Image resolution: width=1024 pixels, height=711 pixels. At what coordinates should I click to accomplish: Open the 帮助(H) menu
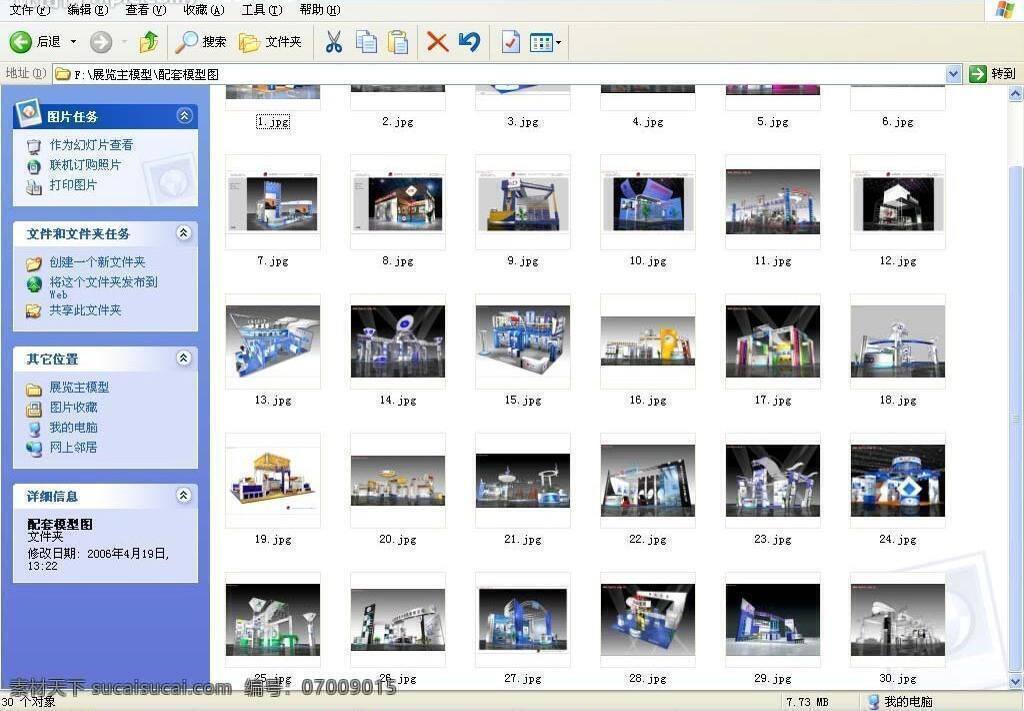[x=320, y=9]
